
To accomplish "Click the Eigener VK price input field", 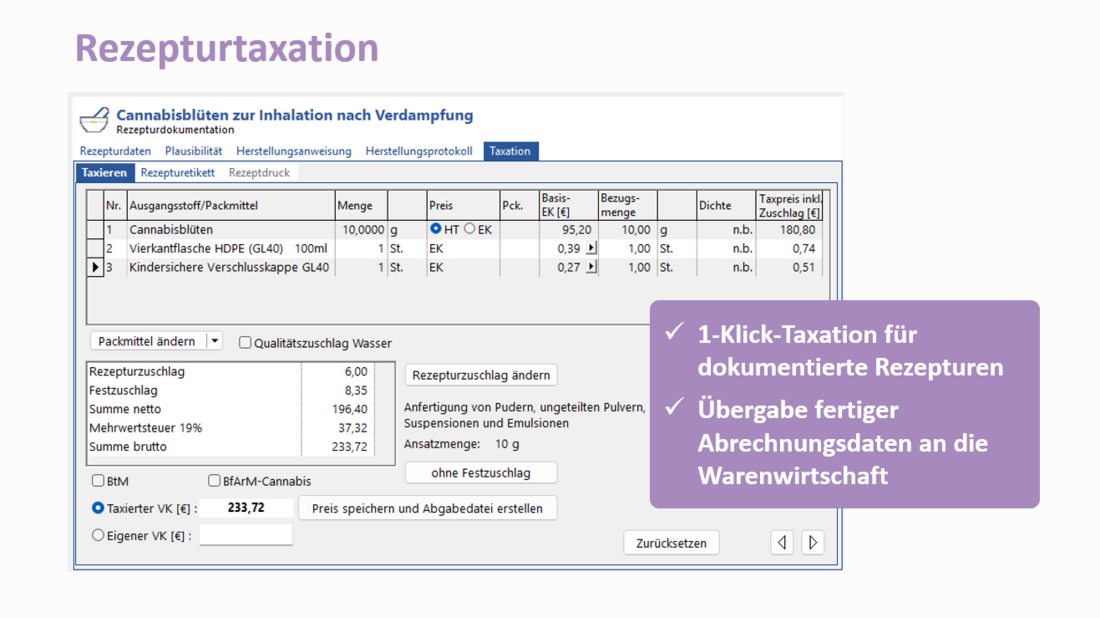I will coord(246,535).
